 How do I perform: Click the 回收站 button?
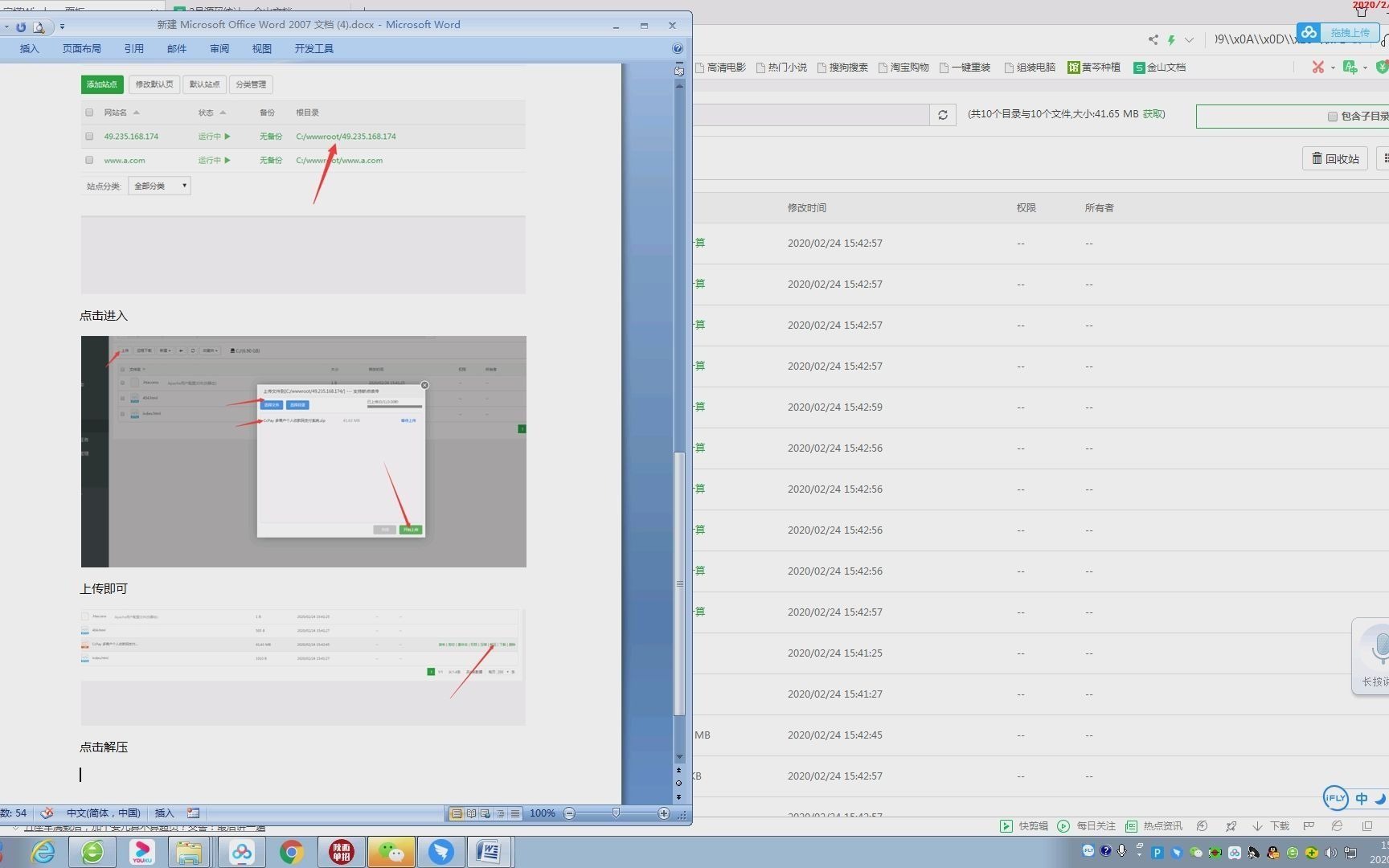coord(1335,158)
